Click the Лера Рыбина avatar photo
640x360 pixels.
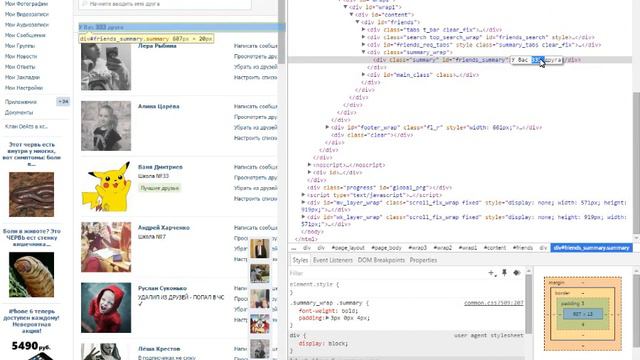coord(106,66)
